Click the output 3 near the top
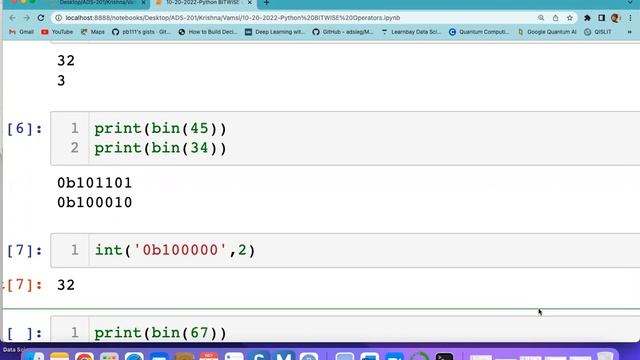The width and height of the screenshot is (640, 360). 61,80
